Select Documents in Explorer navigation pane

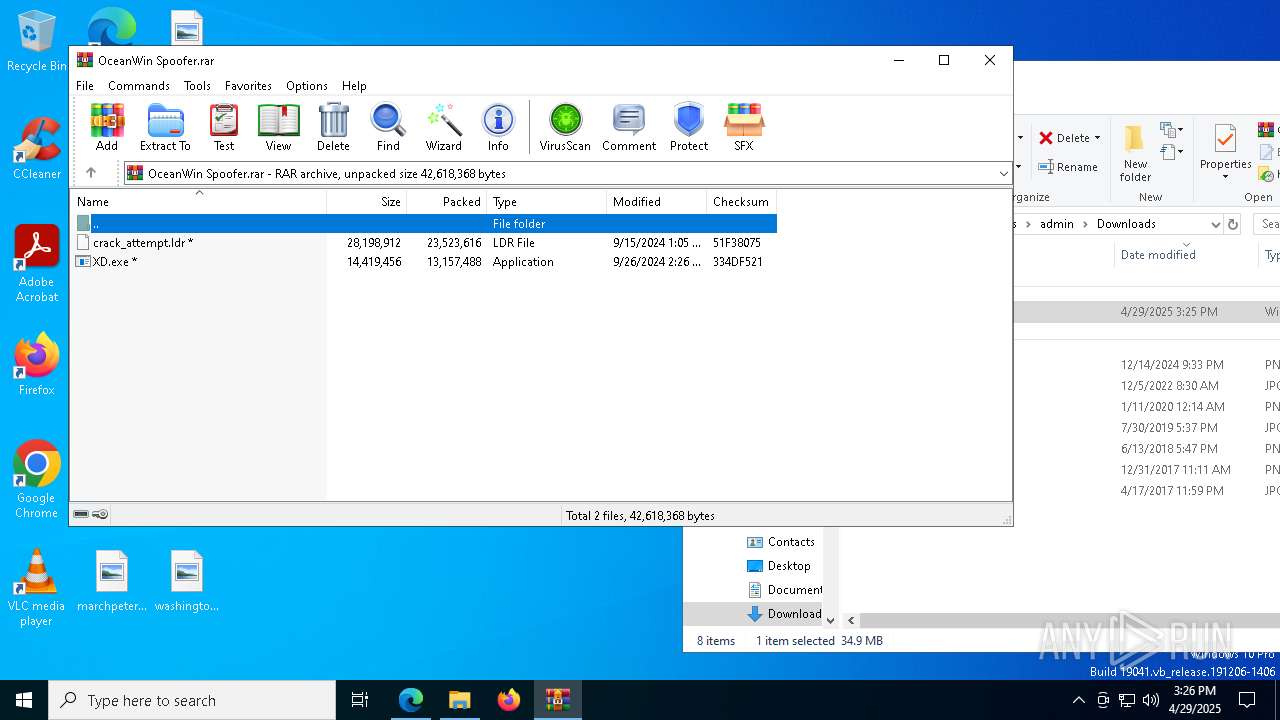(x=785, y=590)
